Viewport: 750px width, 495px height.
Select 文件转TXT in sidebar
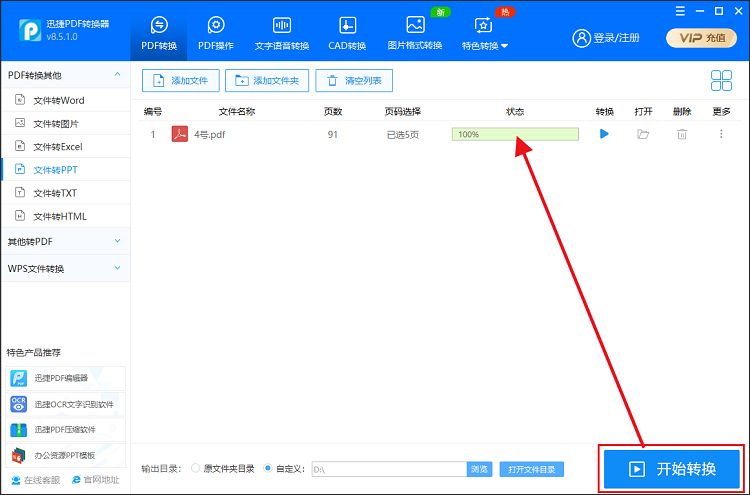[65, 193]
